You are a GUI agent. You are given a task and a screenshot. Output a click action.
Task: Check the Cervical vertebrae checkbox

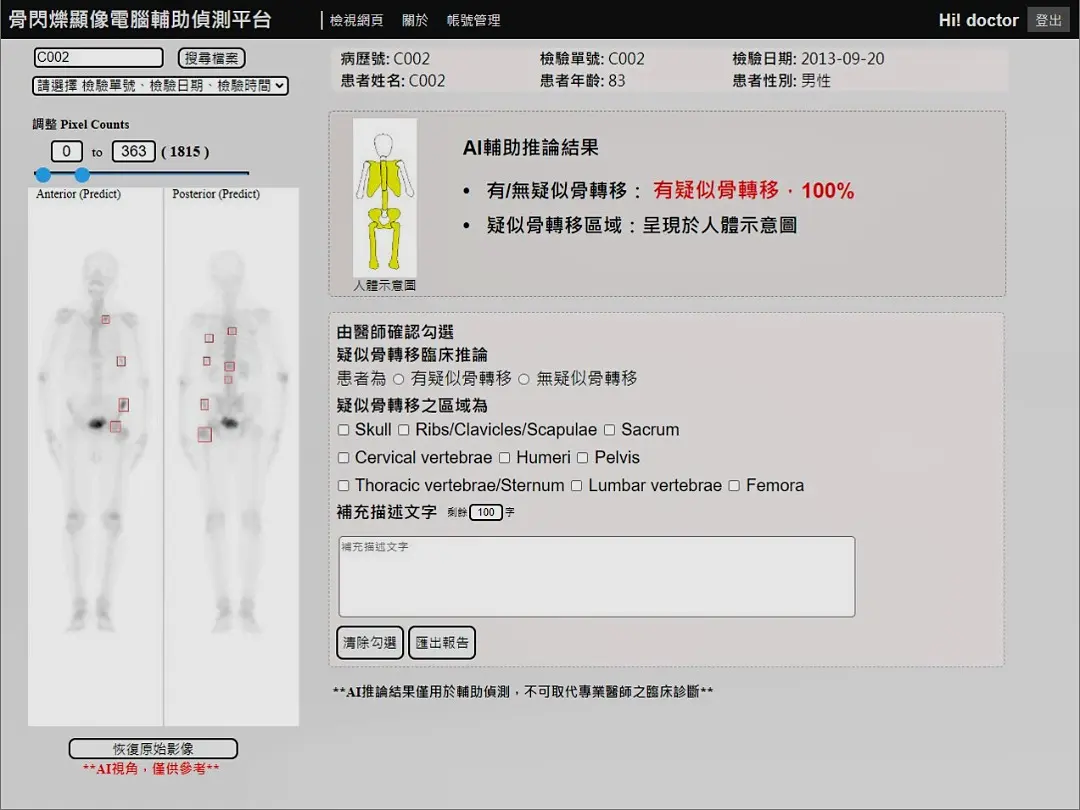click(344, 457)
